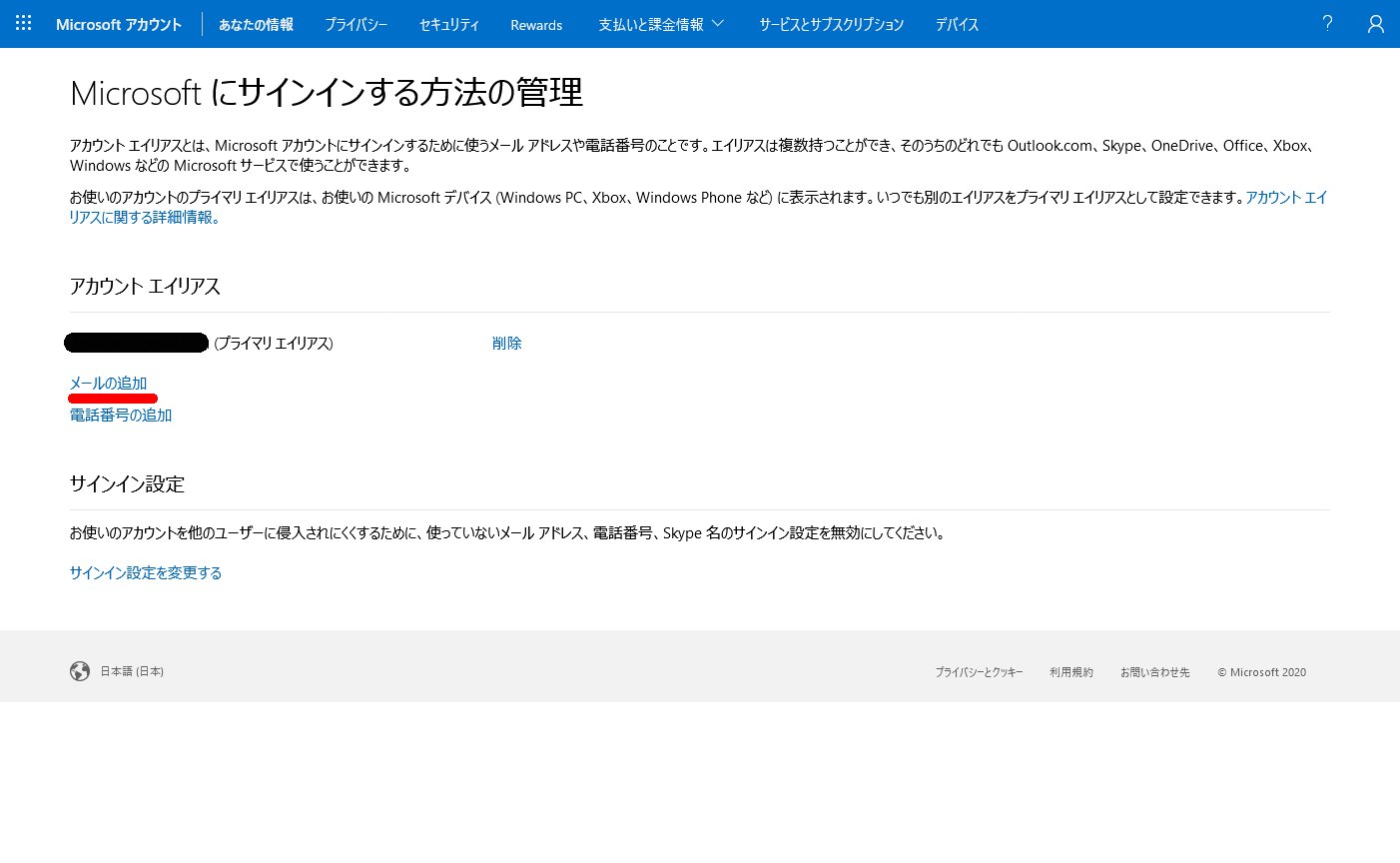Click the © Microsoft 2020 text

[x=1261, y=672]
